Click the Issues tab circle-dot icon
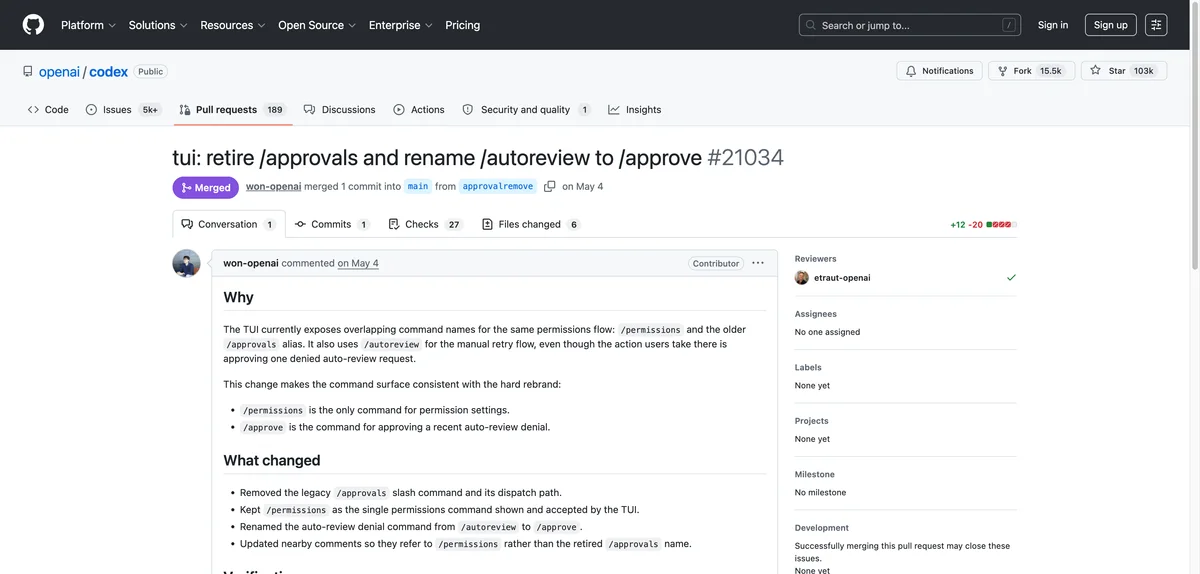Image resolution: width=1200 pixels, height=574 pixels. (x=92, y=110)
